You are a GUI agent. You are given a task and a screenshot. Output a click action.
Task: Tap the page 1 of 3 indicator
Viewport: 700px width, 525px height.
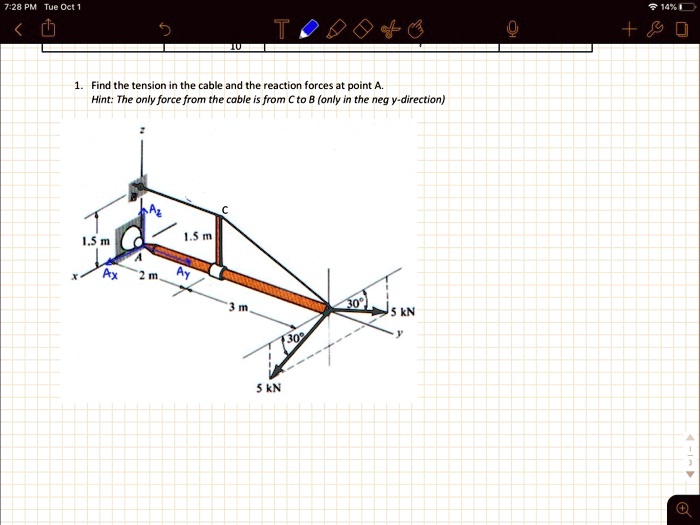690,456
